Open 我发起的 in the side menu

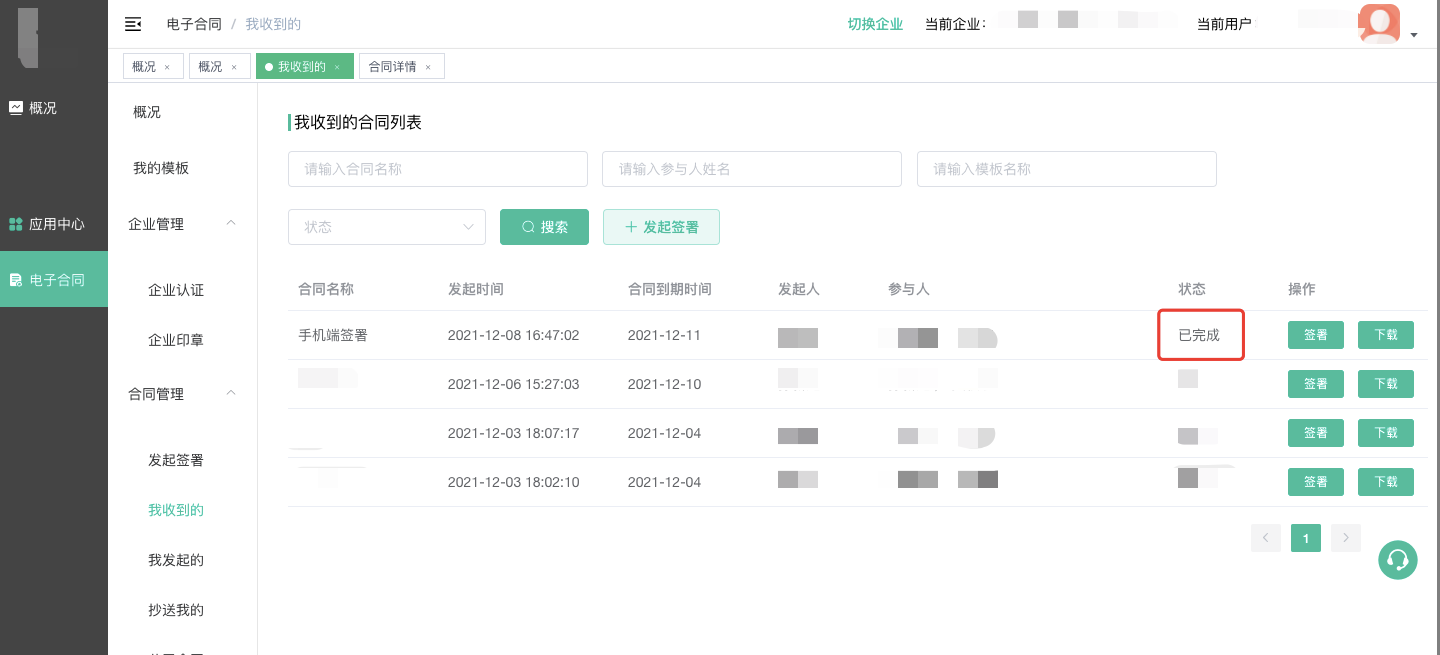pos(176,560)
